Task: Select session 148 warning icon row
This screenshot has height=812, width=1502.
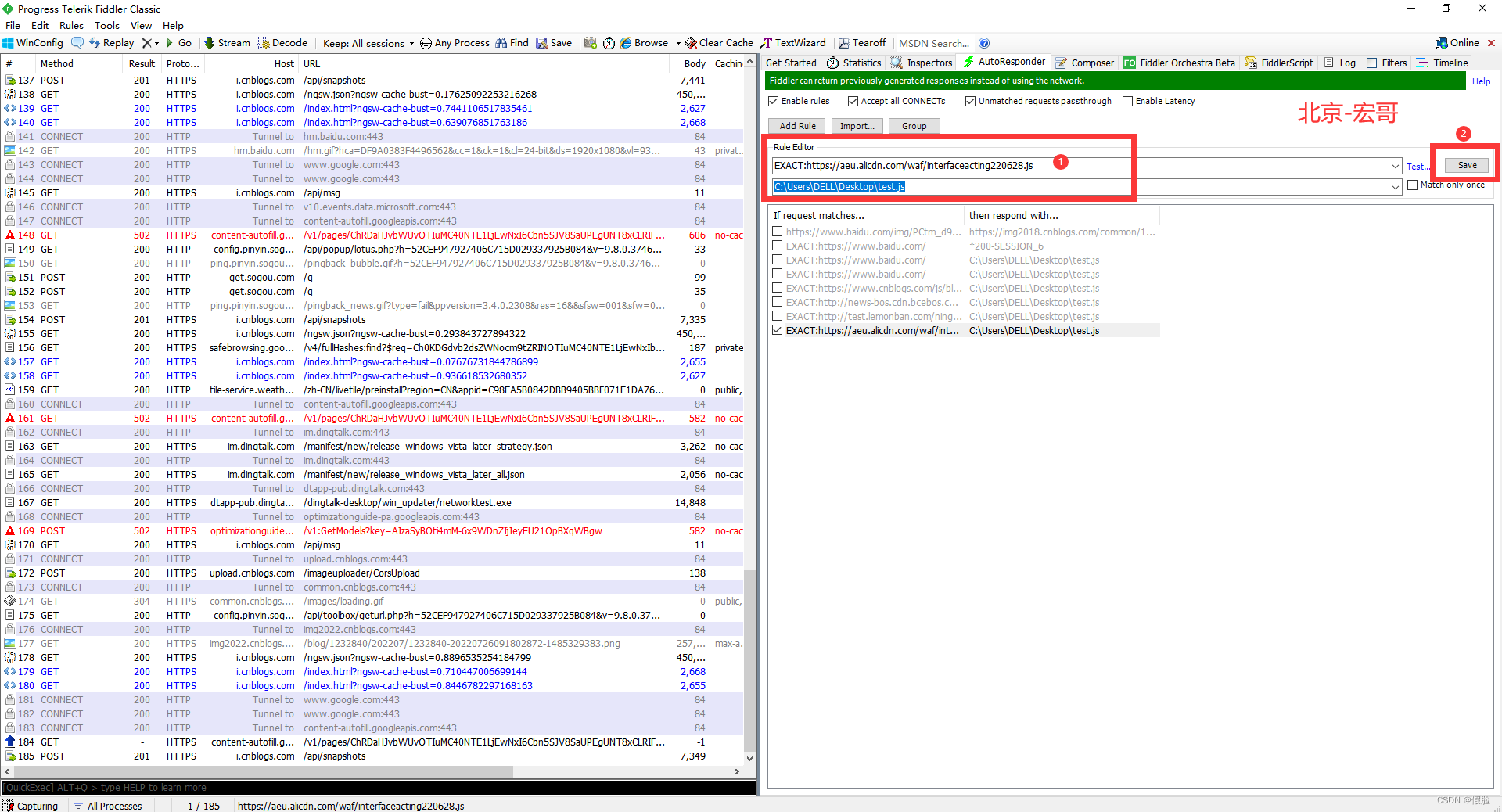Action: tap(10, 235)
